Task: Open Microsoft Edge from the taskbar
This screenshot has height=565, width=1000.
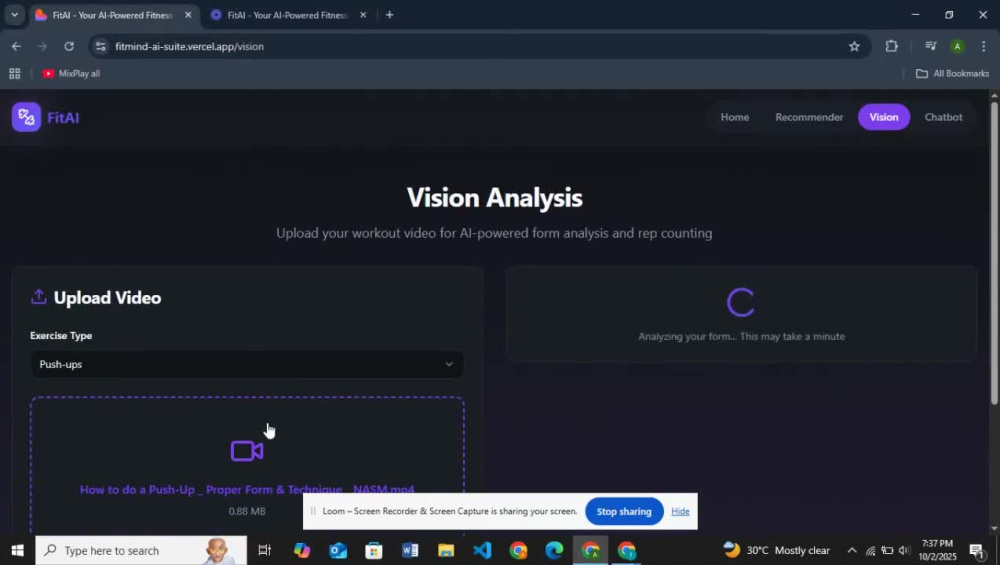Action: [554, 550]
